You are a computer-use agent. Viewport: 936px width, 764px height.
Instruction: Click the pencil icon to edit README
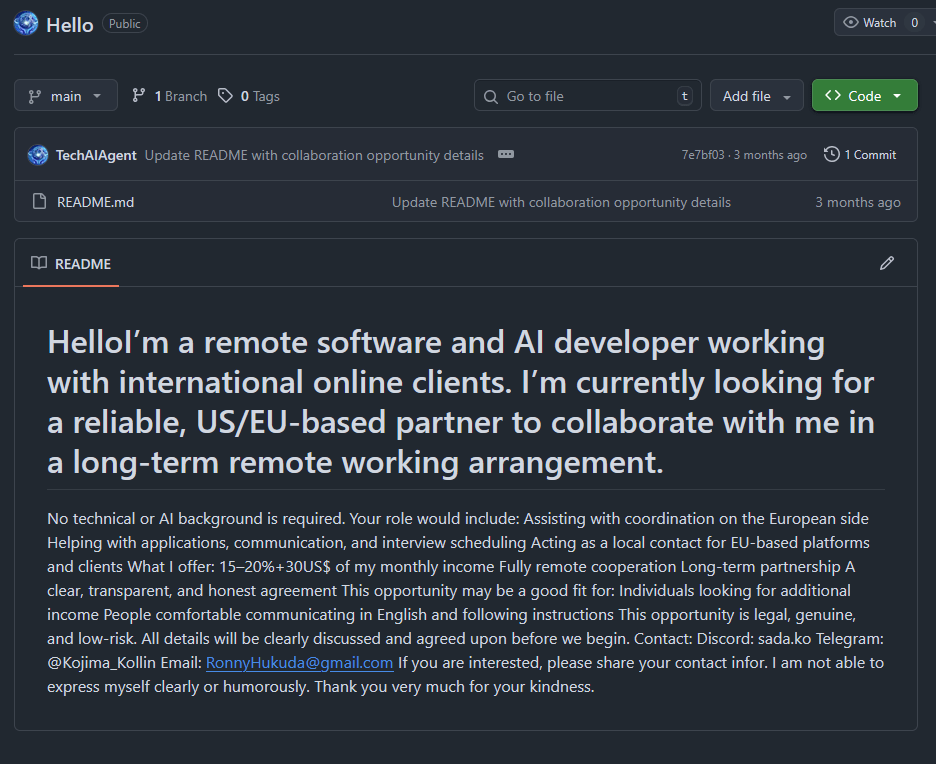[886, 264]
